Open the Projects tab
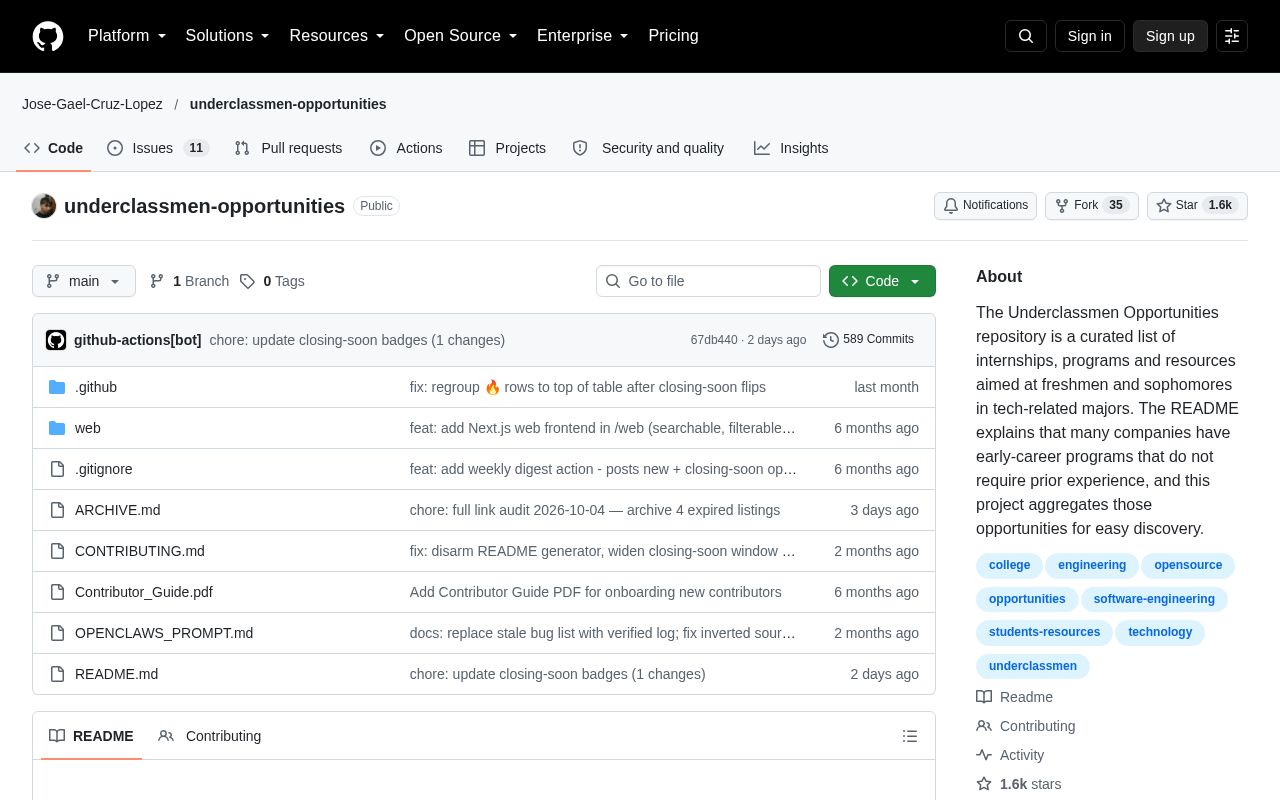The image size is (1280, 800). (507, 148)
